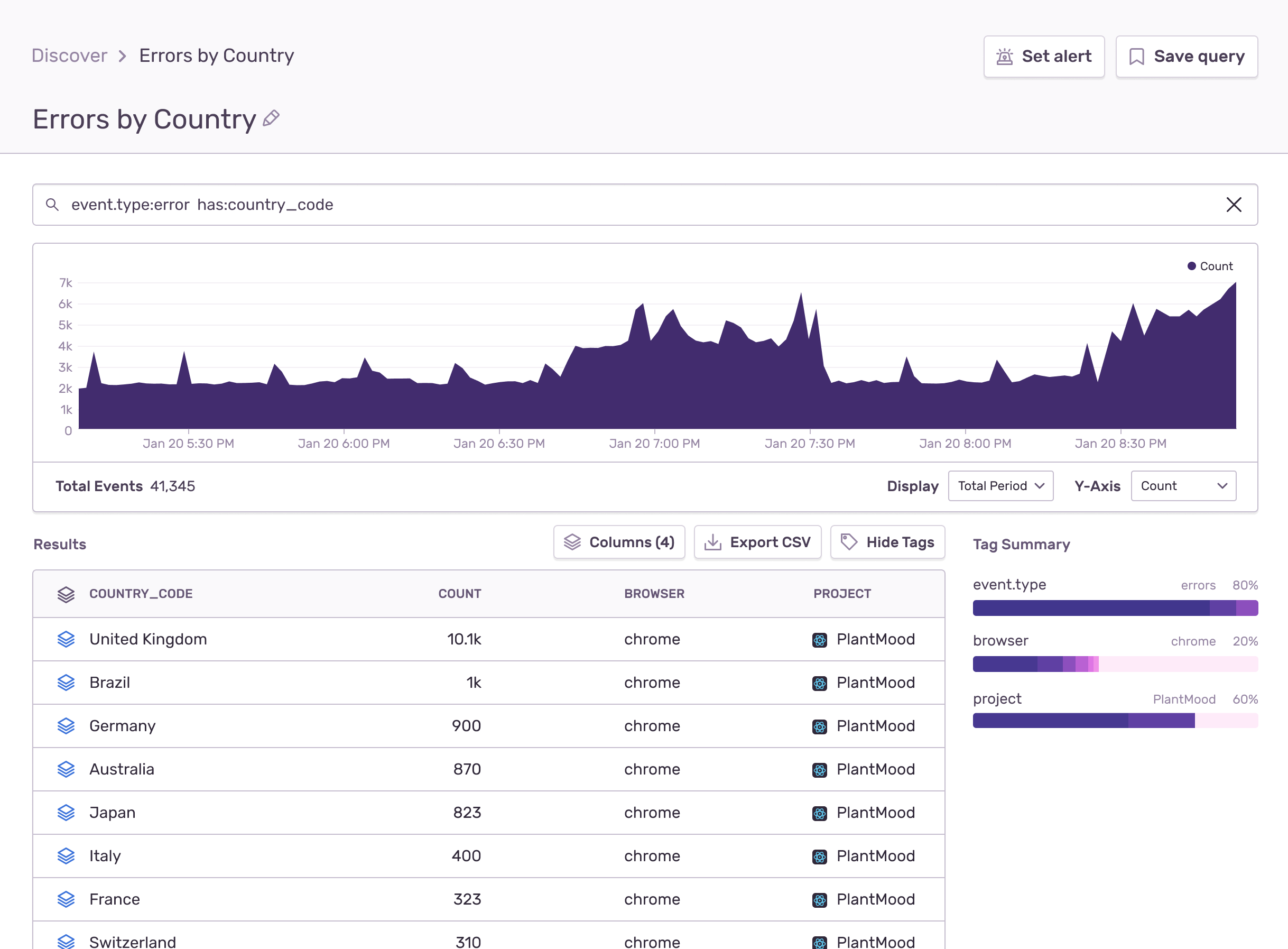This screenshot has width=1288, height=949.
Task: Open the stack icon in United Kingdom row
Action: [66, 639]
